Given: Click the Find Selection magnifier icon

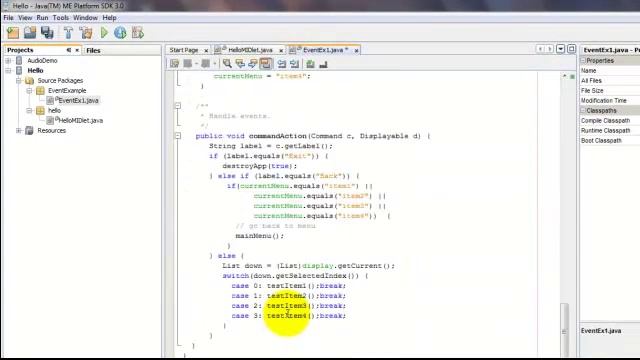Looking at the screenshot, I should pyautogui.click(x=227, y=64).
